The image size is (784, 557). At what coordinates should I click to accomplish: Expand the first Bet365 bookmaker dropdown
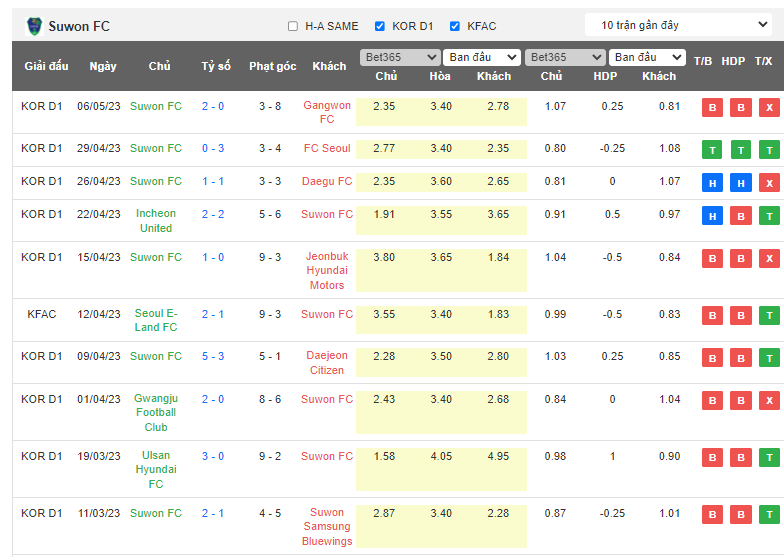coord(399,57)
